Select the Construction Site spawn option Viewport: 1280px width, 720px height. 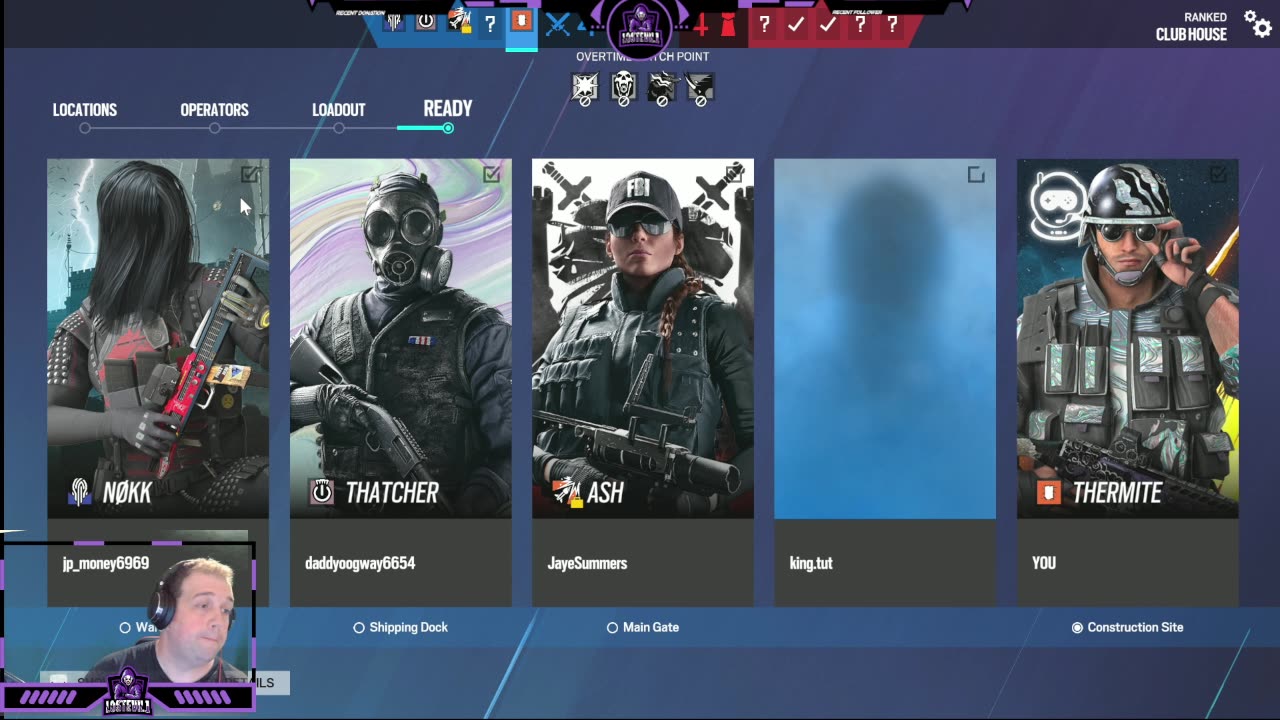pyautogui.click(x=1127, y=627)
